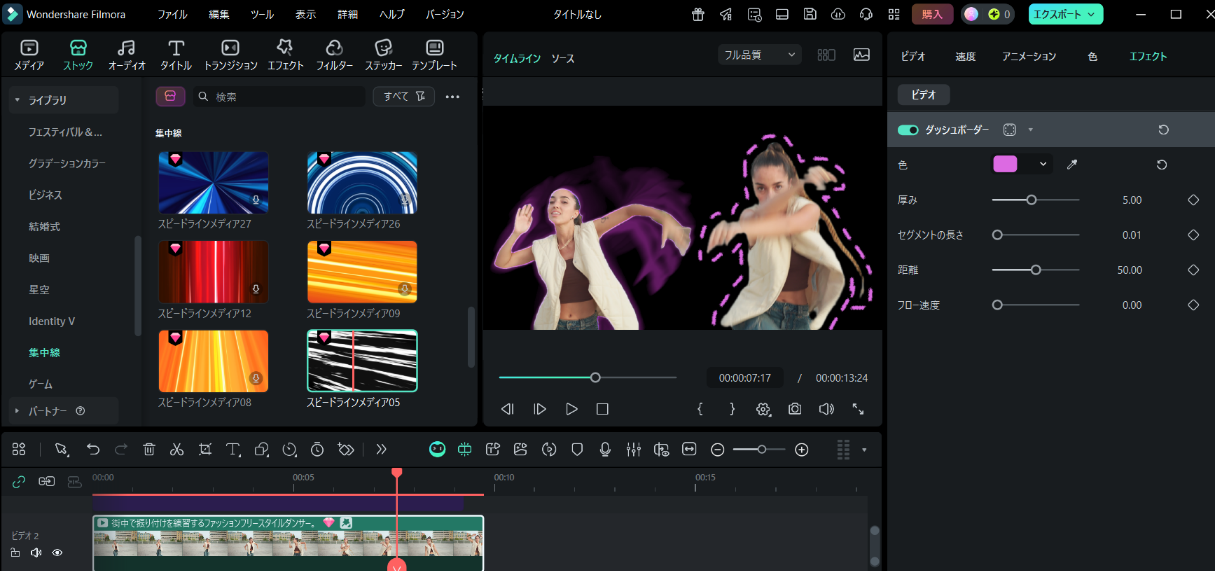The width and height of the screenshot is (1215, 571).
Task: Click the eyedropper color picker icon
Action: tap(1072, 165)
